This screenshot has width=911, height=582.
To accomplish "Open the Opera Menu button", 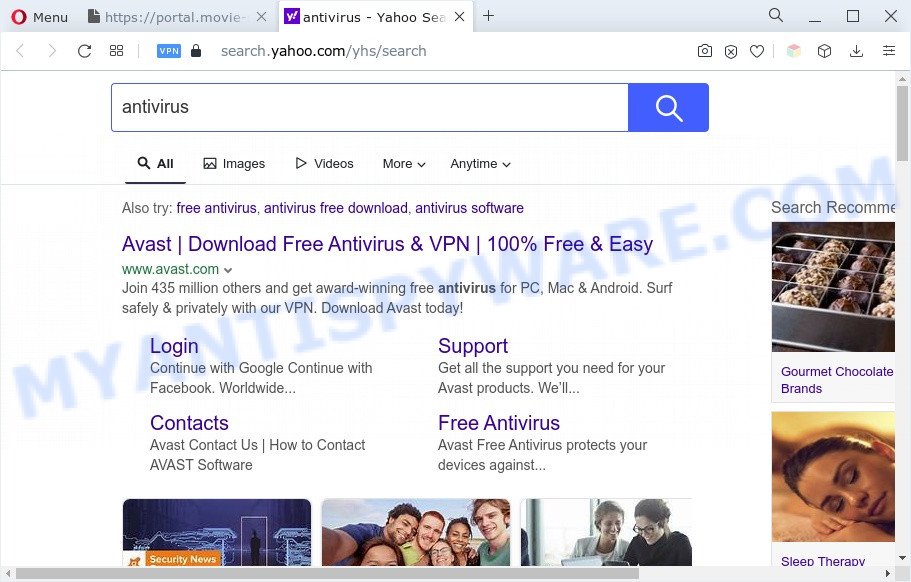I will click(x=40, y=17).
